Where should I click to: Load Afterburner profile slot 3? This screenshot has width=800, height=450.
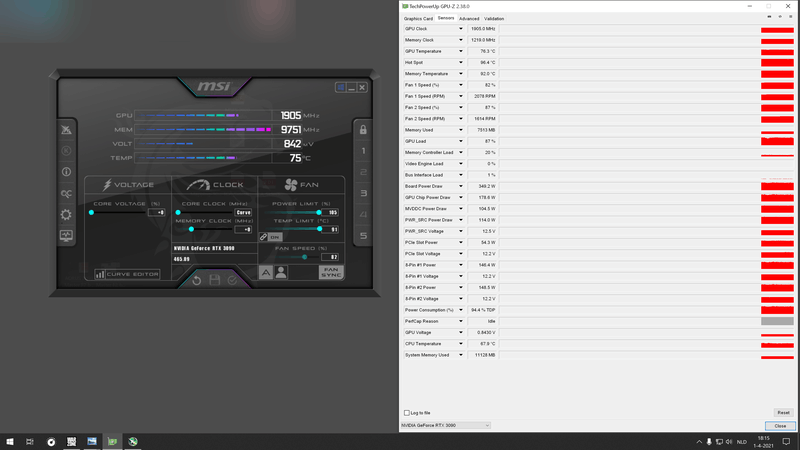click(x=363, y=193)
